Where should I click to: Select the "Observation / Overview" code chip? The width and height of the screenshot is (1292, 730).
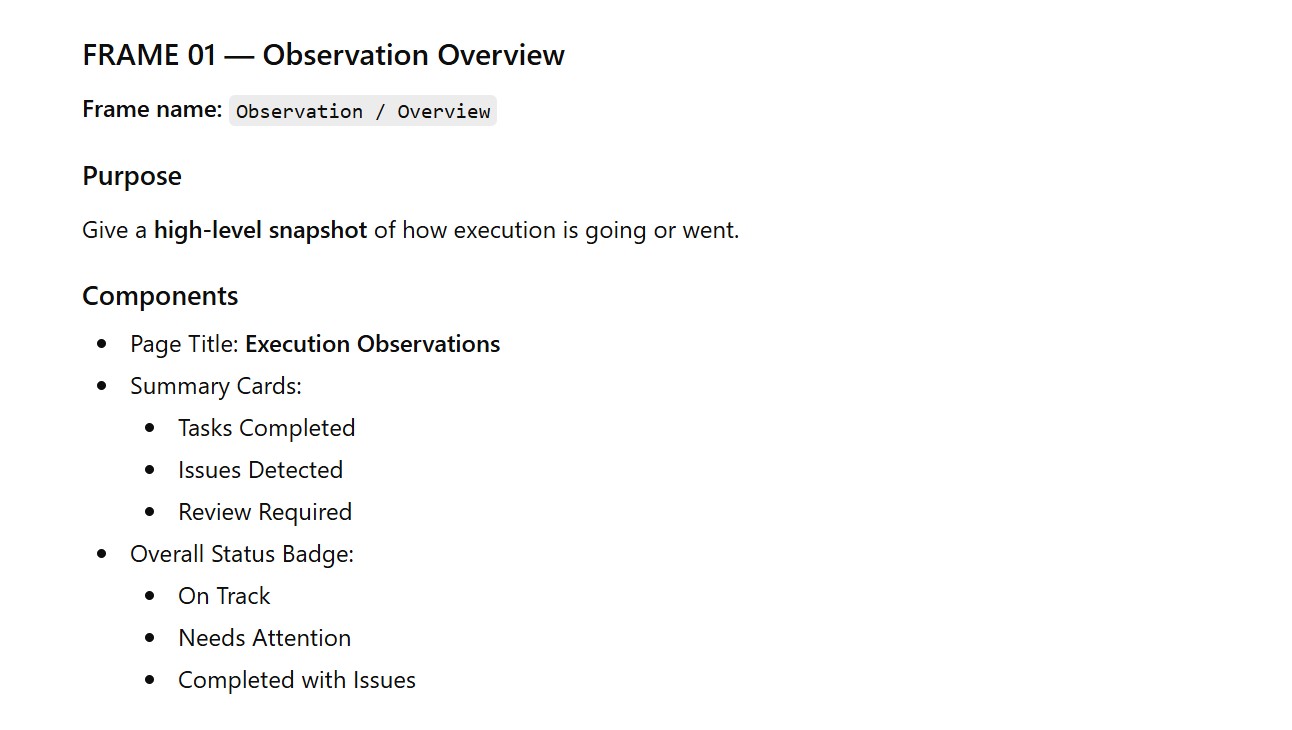[x=363, y=111]
